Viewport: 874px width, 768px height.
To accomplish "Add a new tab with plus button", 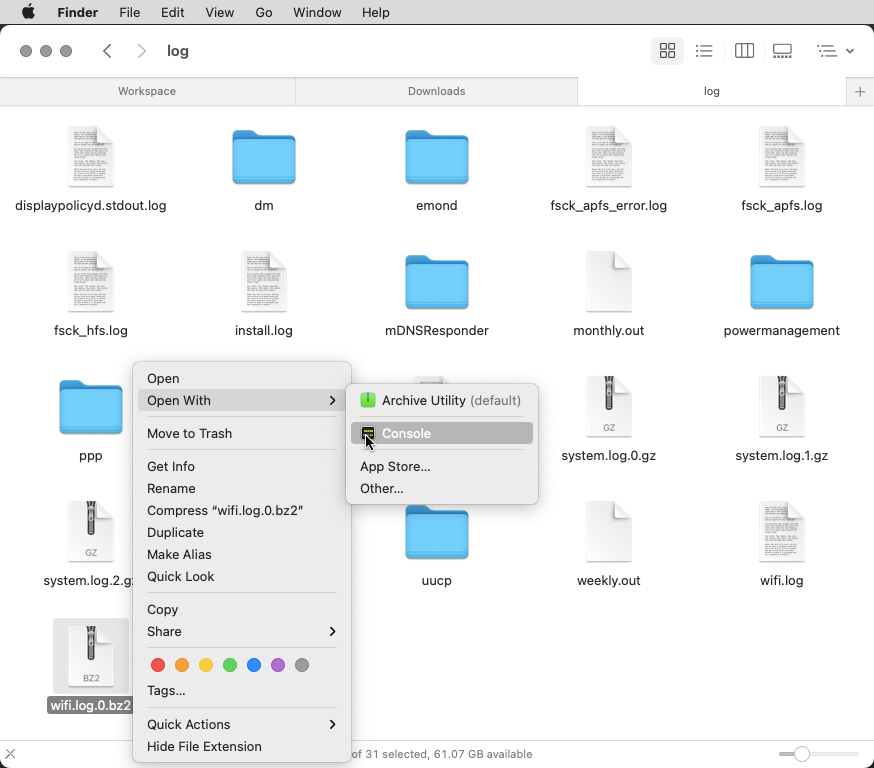I will 859,91.
